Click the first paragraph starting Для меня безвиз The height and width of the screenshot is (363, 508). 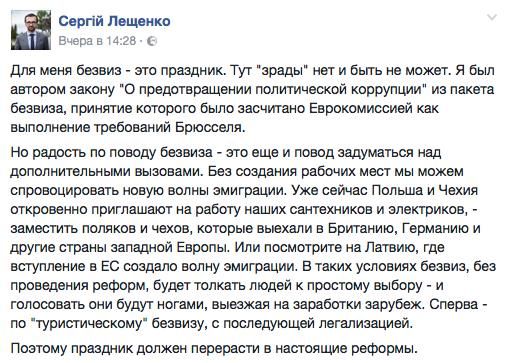coord(252,99)
